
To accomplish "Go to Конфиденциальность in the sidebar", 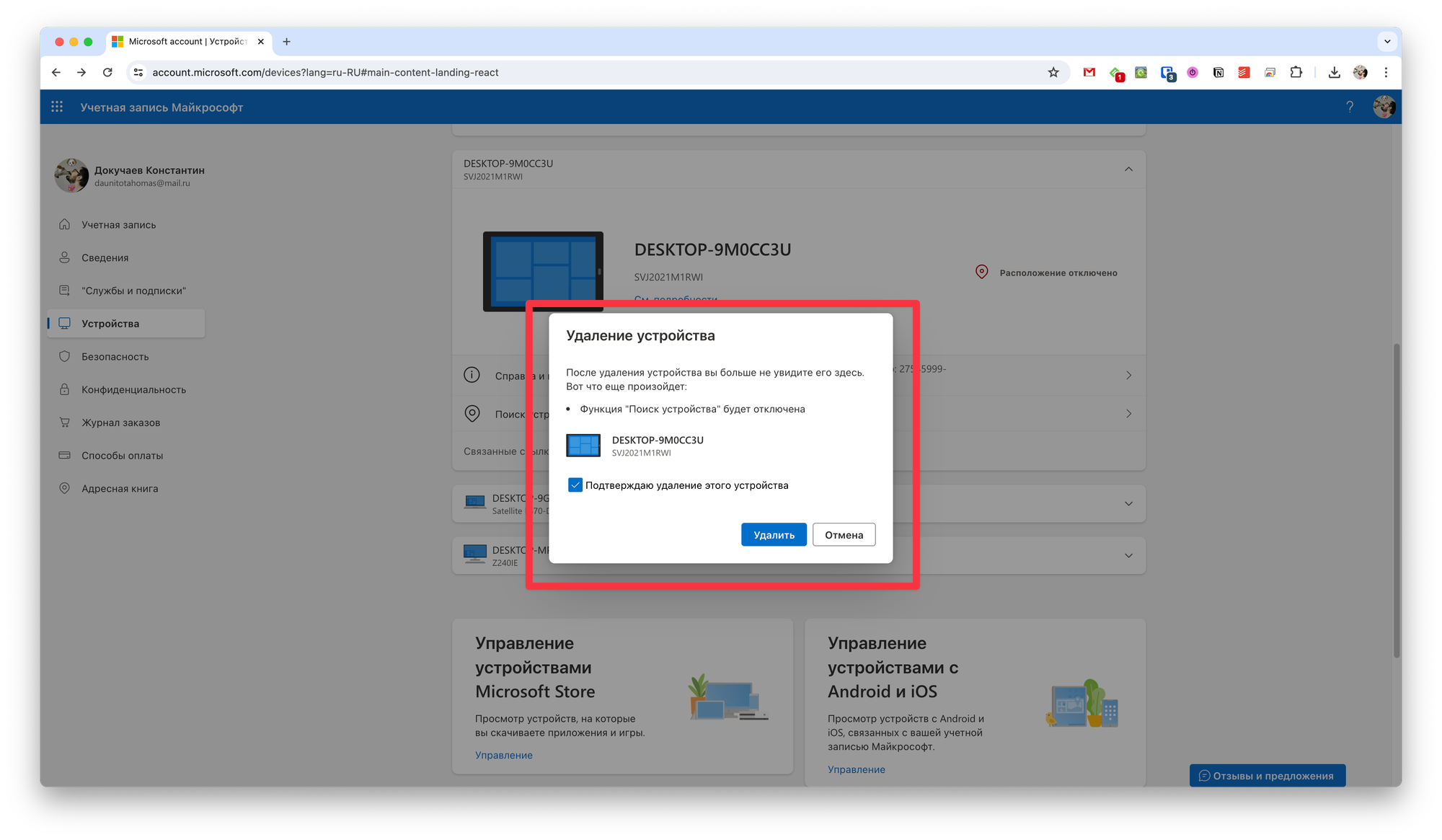I will [x=133, y=390].
